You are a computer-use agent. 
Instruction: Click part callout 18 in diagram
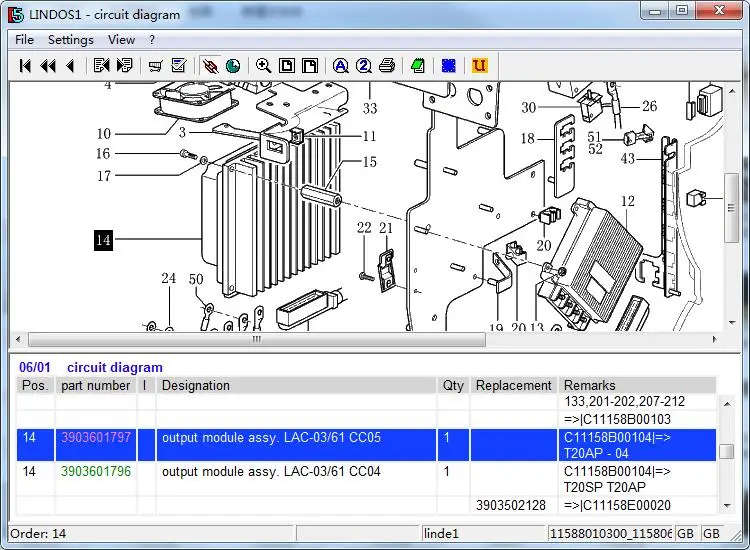point(528,139)
